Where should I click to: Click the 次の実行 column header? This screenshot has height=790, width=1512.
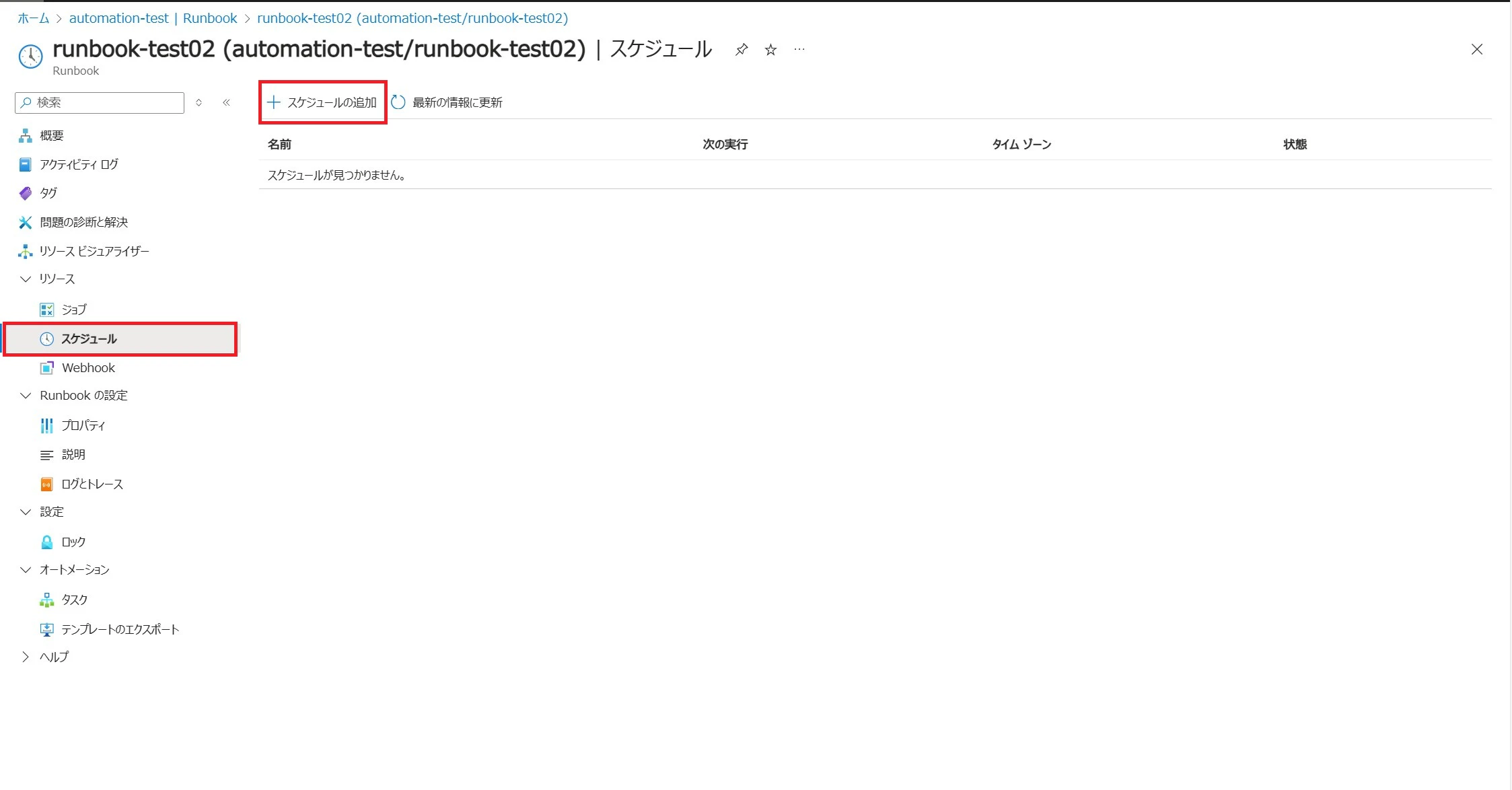pos(725,144)
